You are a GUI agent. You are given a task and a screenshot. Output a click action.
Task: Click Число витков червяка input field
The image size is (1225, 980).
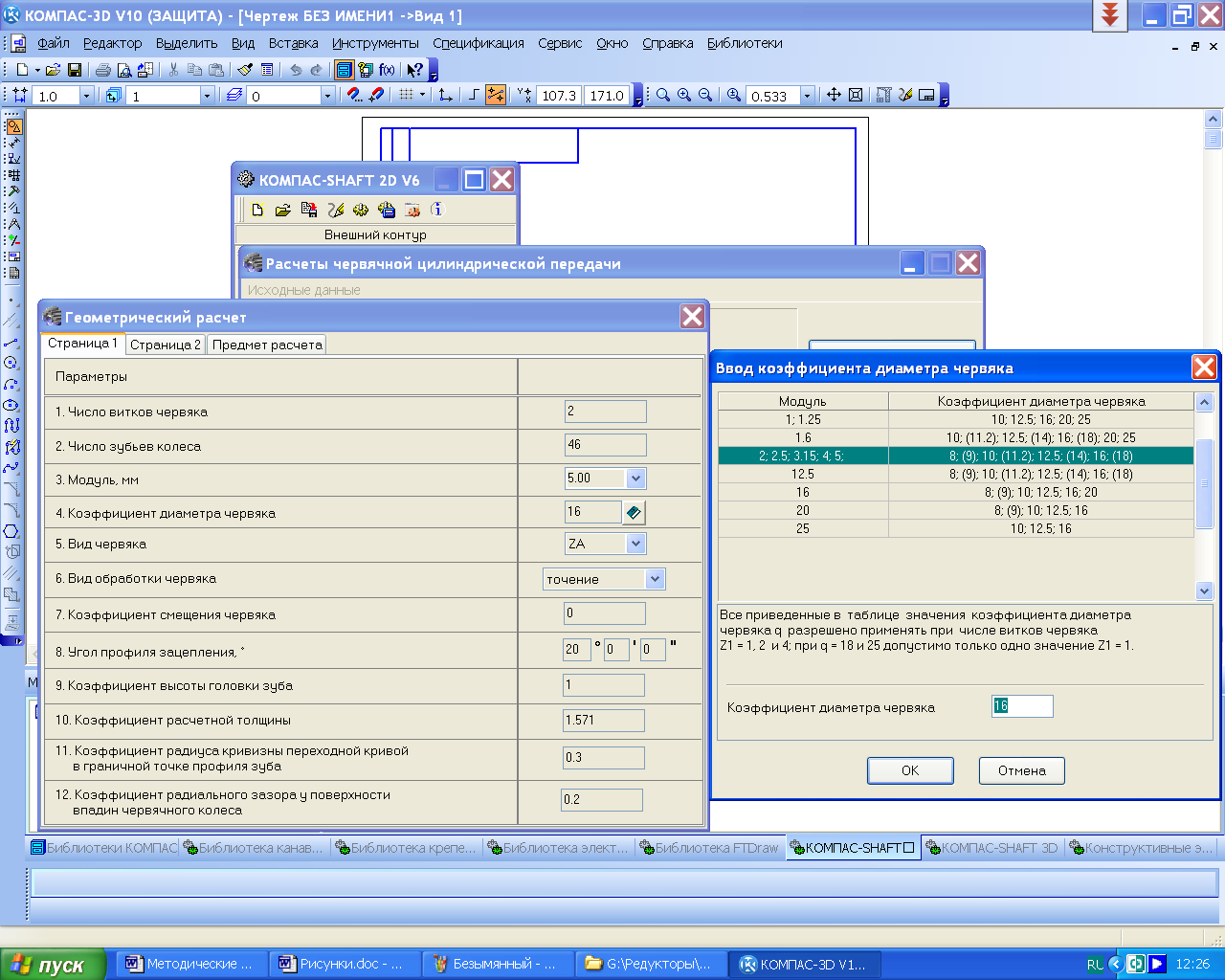605,412
